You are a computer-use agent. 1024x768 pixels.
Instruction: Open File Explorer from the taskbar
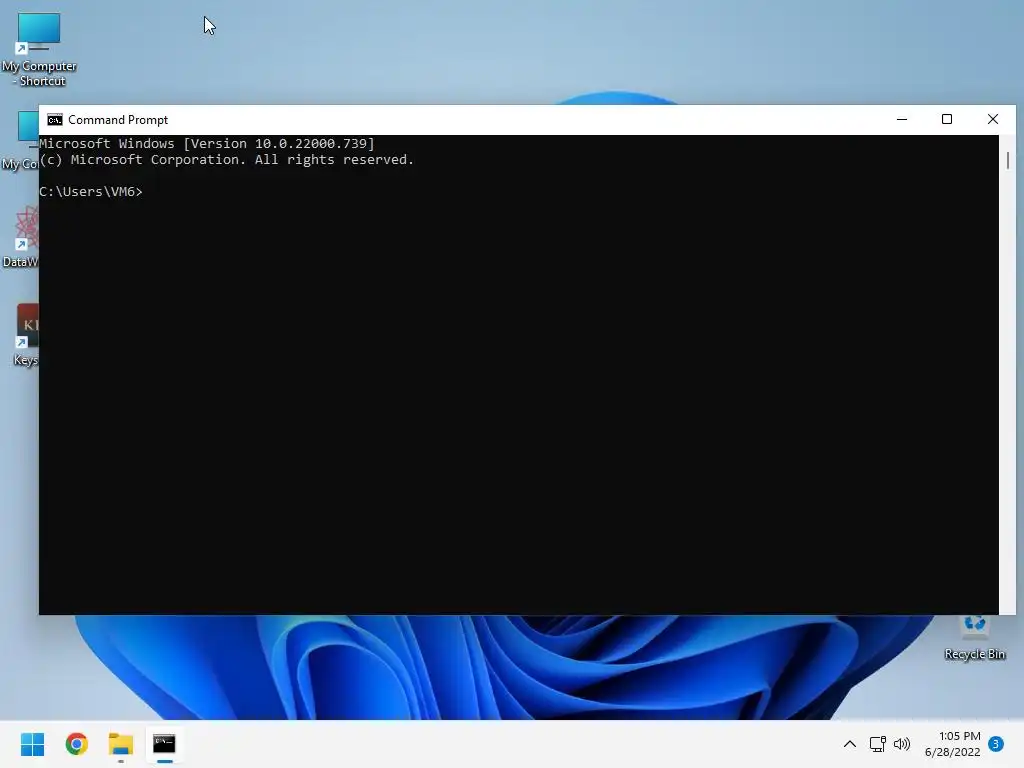tap(121, 744)
